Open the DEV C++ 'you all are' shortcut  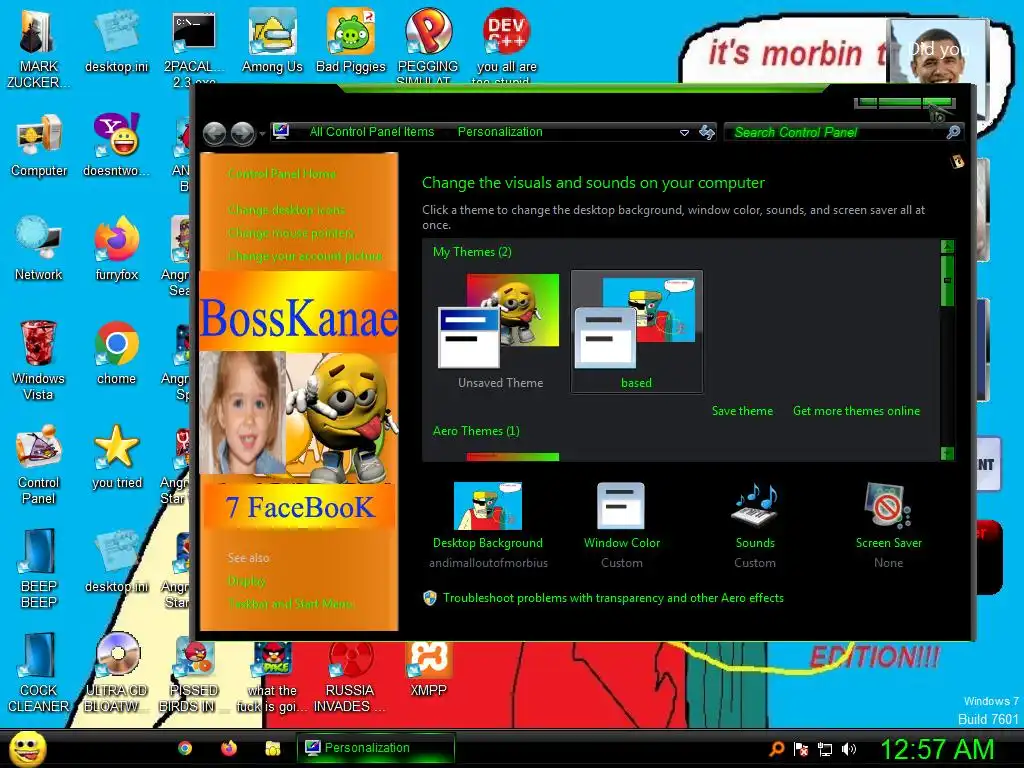[x=506, y=46]
